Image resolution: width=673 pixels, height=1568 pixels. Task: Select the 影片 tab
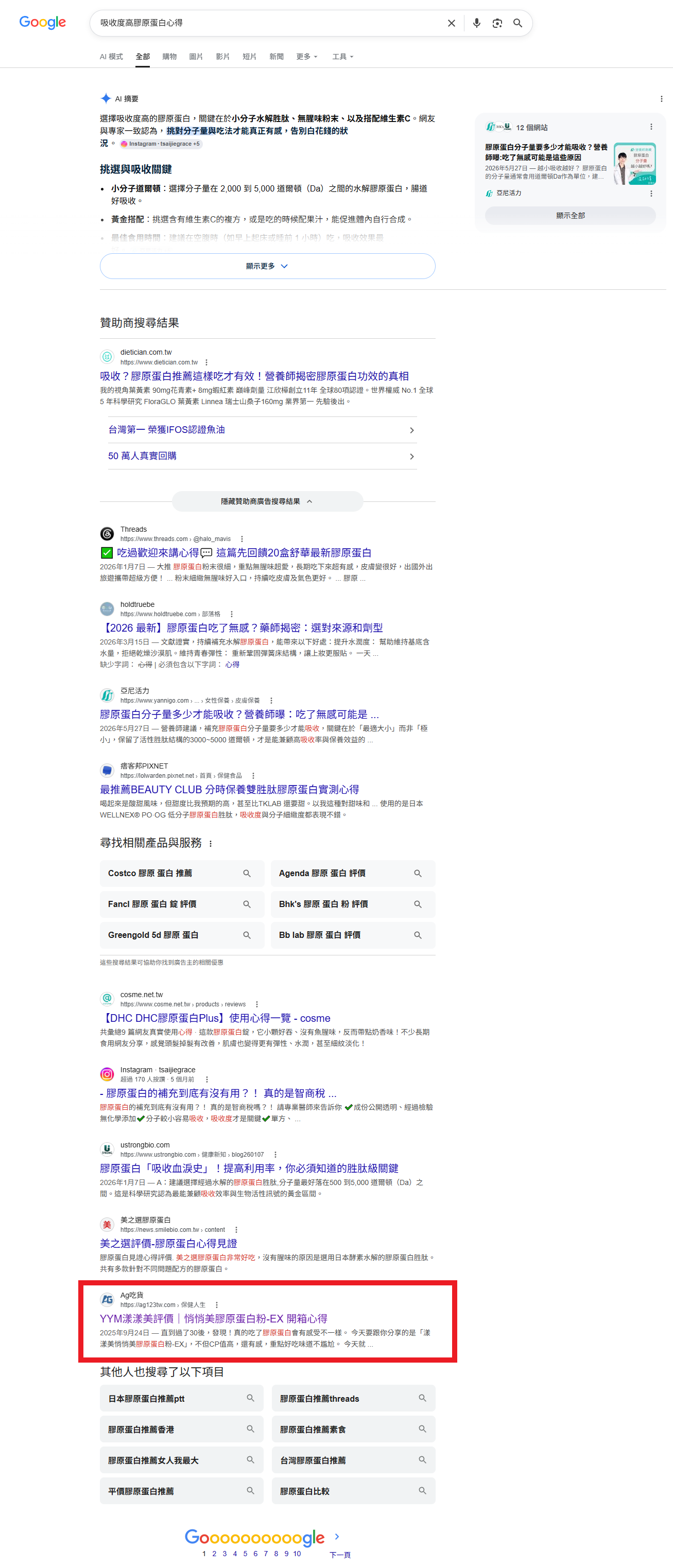[x=223, y=57]
